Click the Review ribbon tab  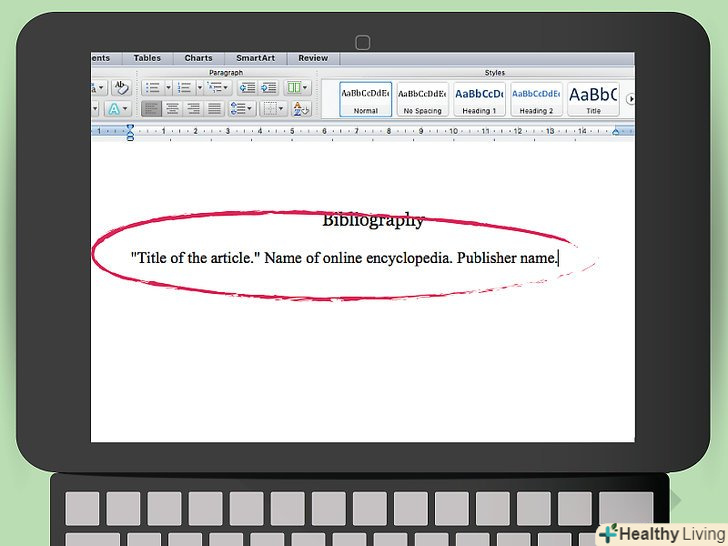coord(312,58)
